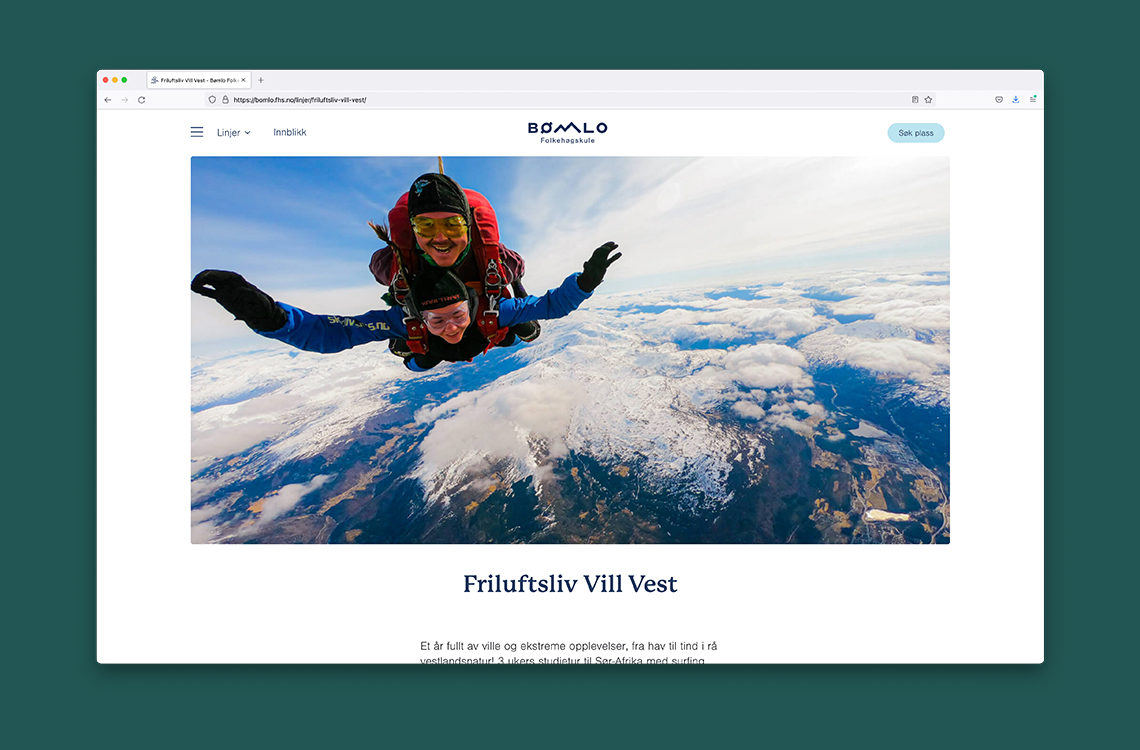Image resolution: width=1140 pixels, height=750 pixels.
Task: Open the browser application menu
Action: pos(1032,100)
